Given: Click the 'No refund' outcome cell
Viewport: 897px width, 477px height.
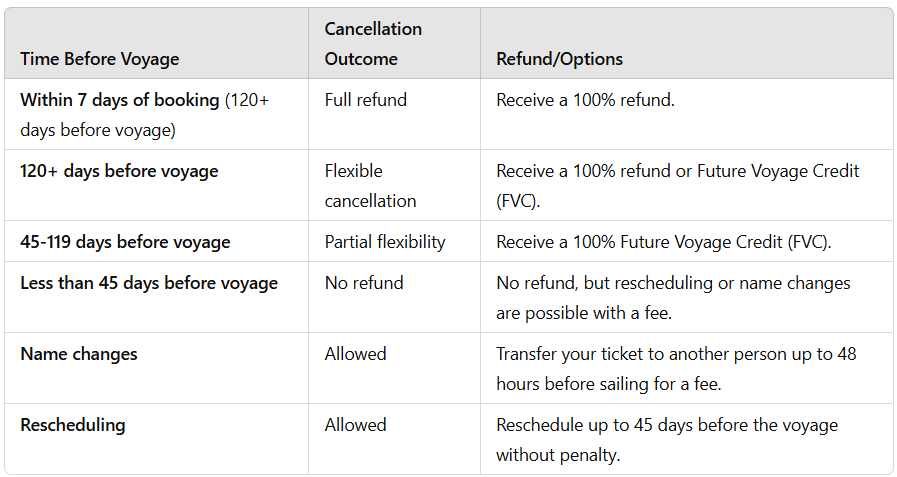Looking at the screenshot, I should (364, 283).
